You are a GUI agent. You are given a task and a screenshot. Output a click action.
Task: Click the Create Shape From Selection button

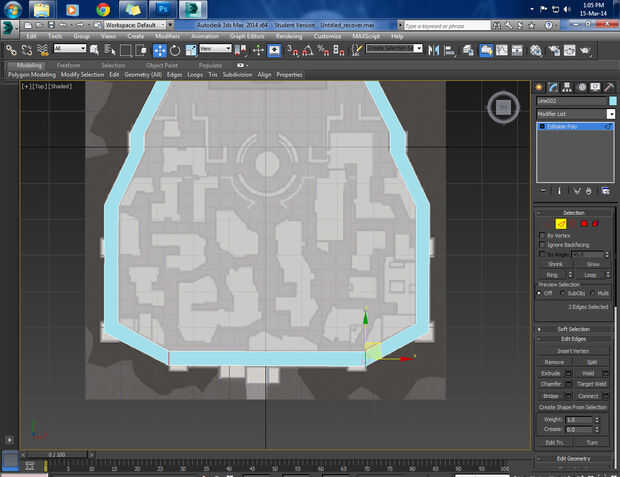click(574, 407)
